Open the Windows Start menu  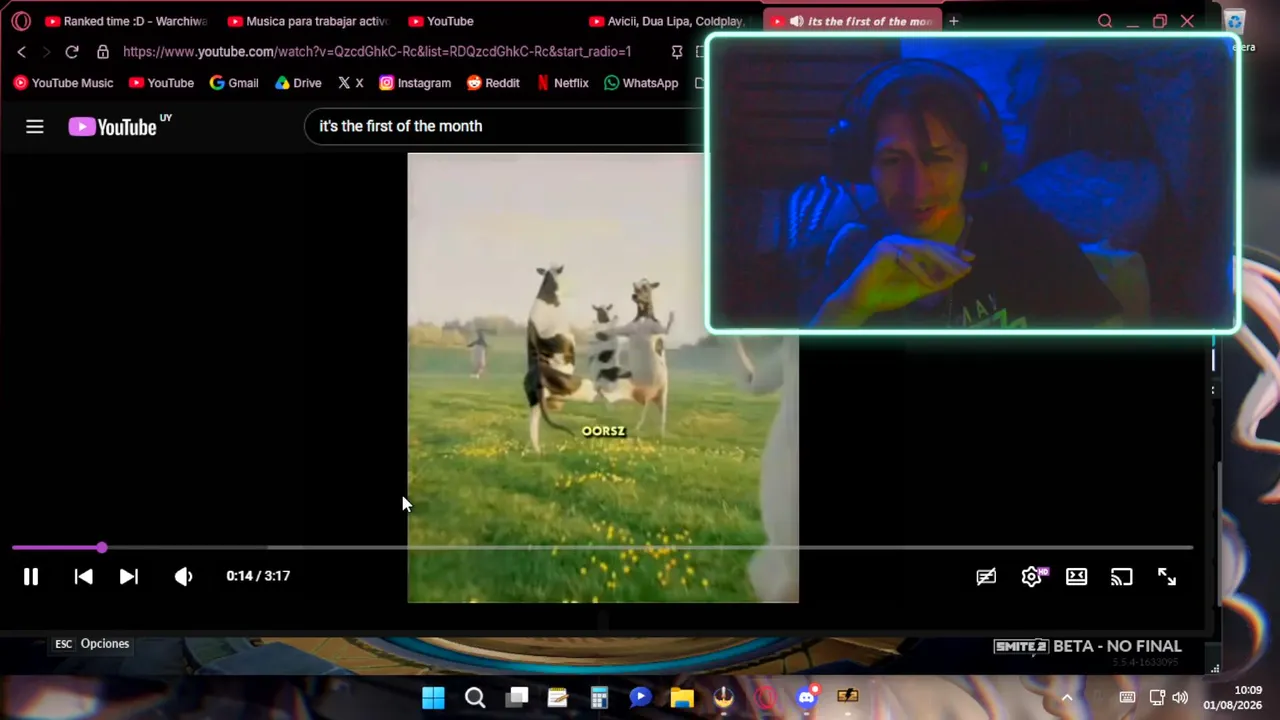coord(433,698)
